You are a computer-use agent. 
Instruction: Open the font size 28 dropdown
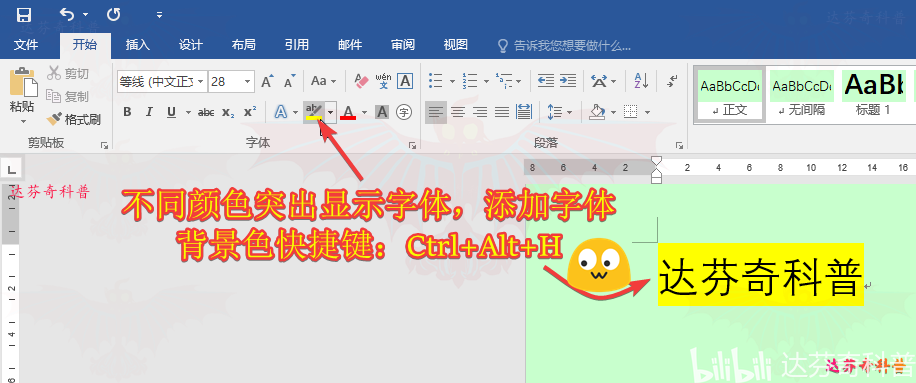click(248, 82)
